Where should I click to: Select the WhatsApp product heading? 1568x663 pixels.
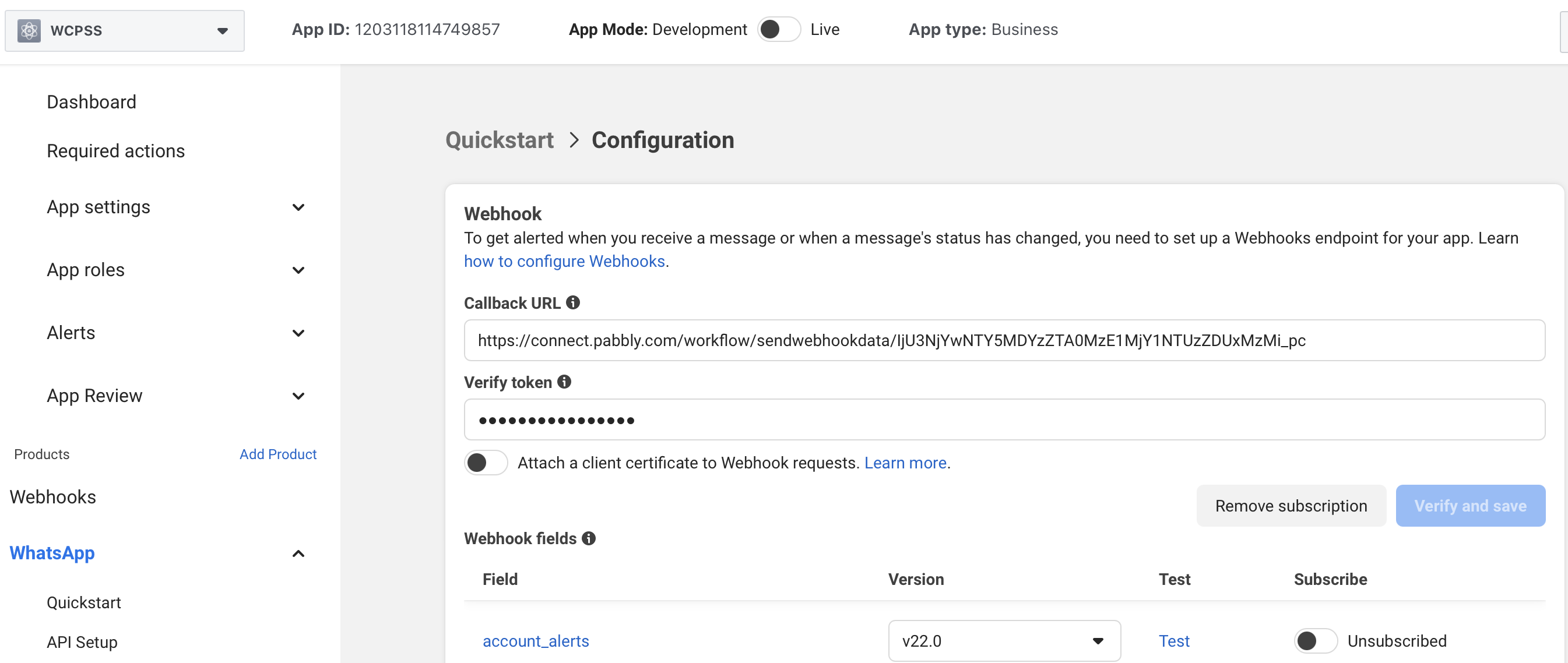pyautogui.click(x=52, y=552)
